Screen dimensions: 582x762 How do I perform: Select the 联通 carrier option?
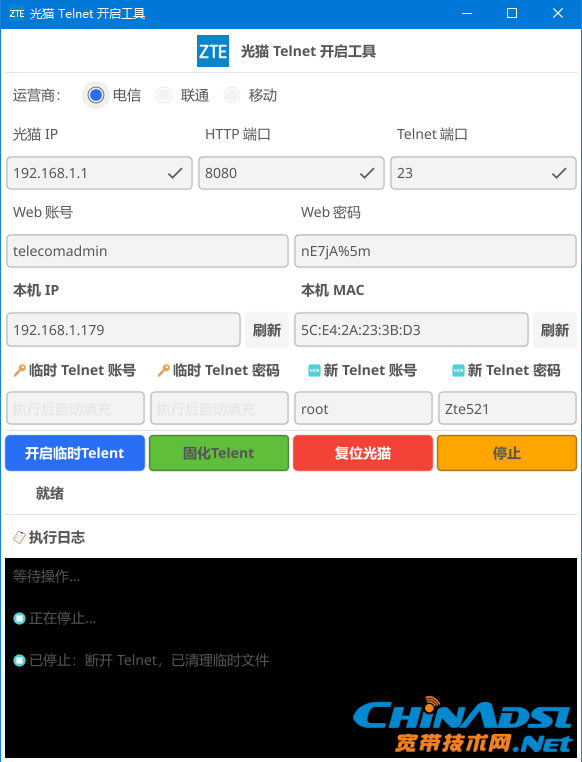[x=164, y=95]
